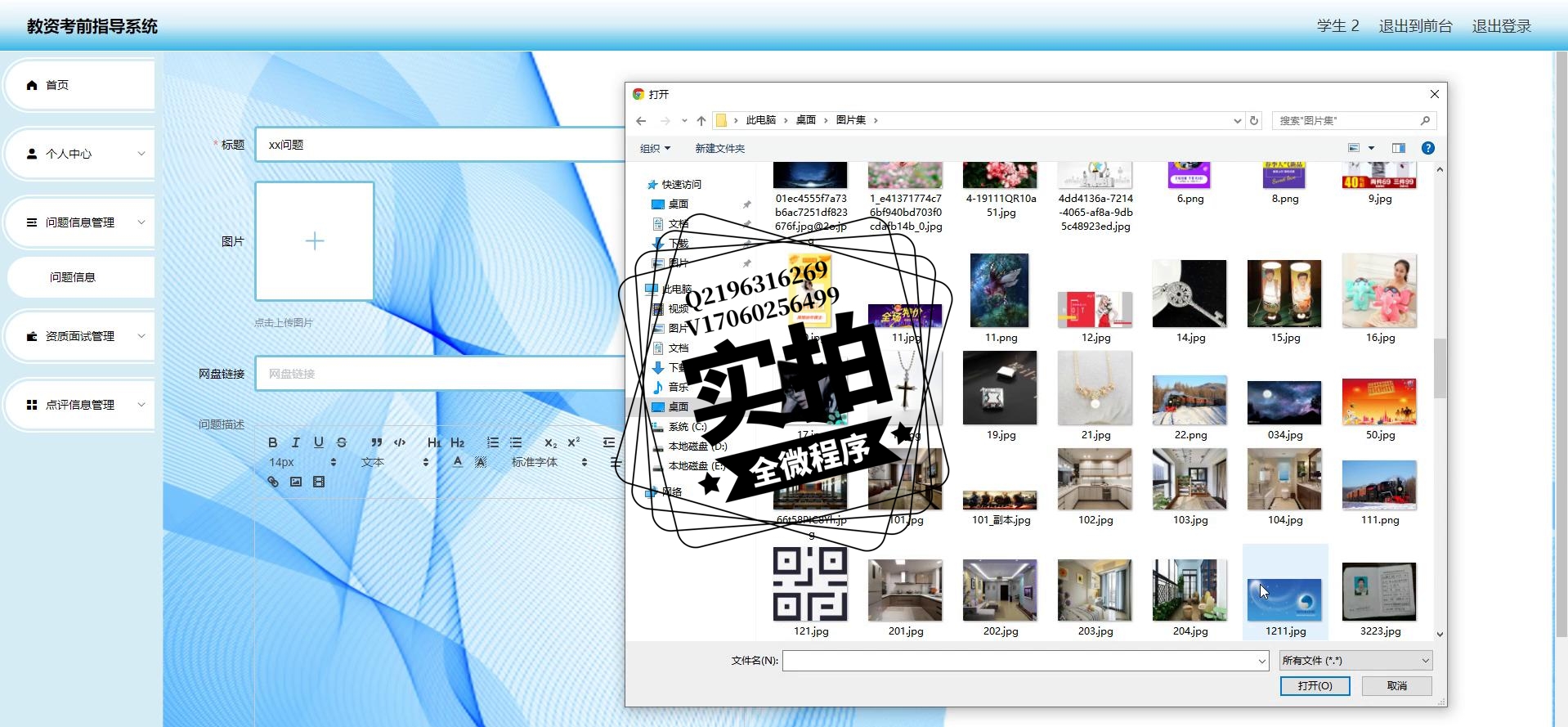Image resolution: width=1568 pixels, height=727 pixels.
Task: Click the 打开(O) button
Action: tap(1315, 686)
